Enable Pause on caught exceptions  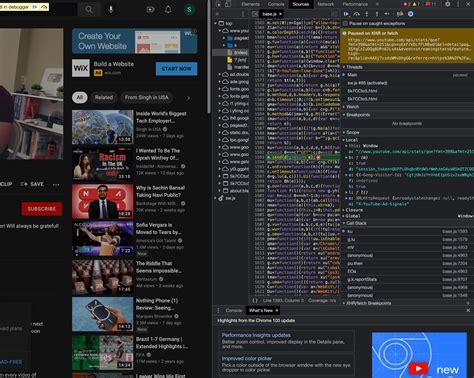(345, 24)
